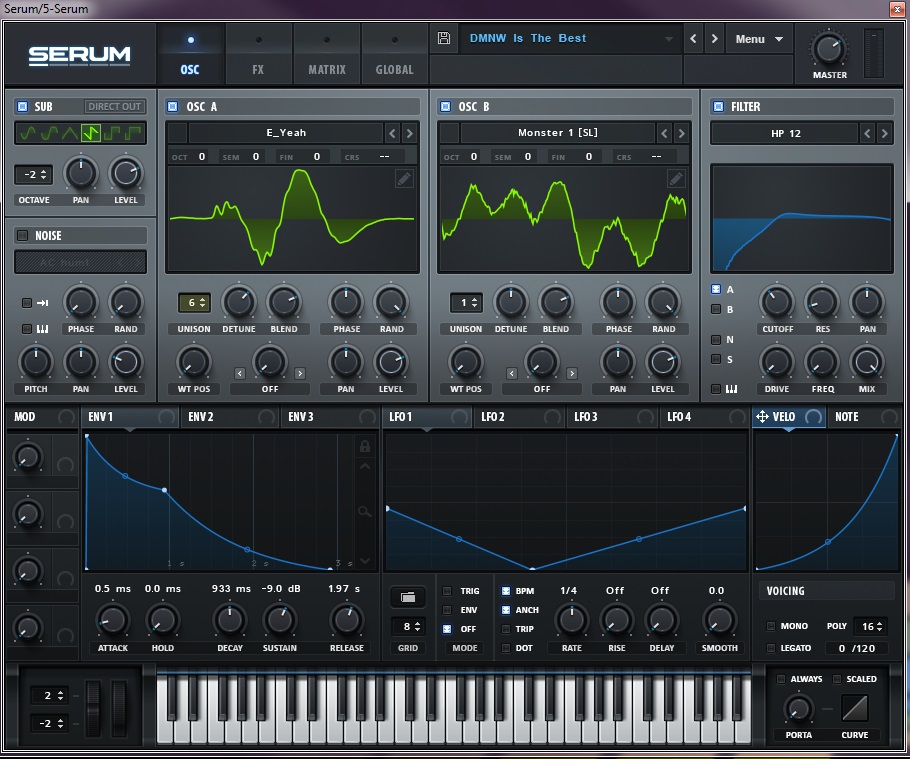Select the portamento curve shape icon
Viewport: 910px width, 759px height.
[x=853, y=709]
